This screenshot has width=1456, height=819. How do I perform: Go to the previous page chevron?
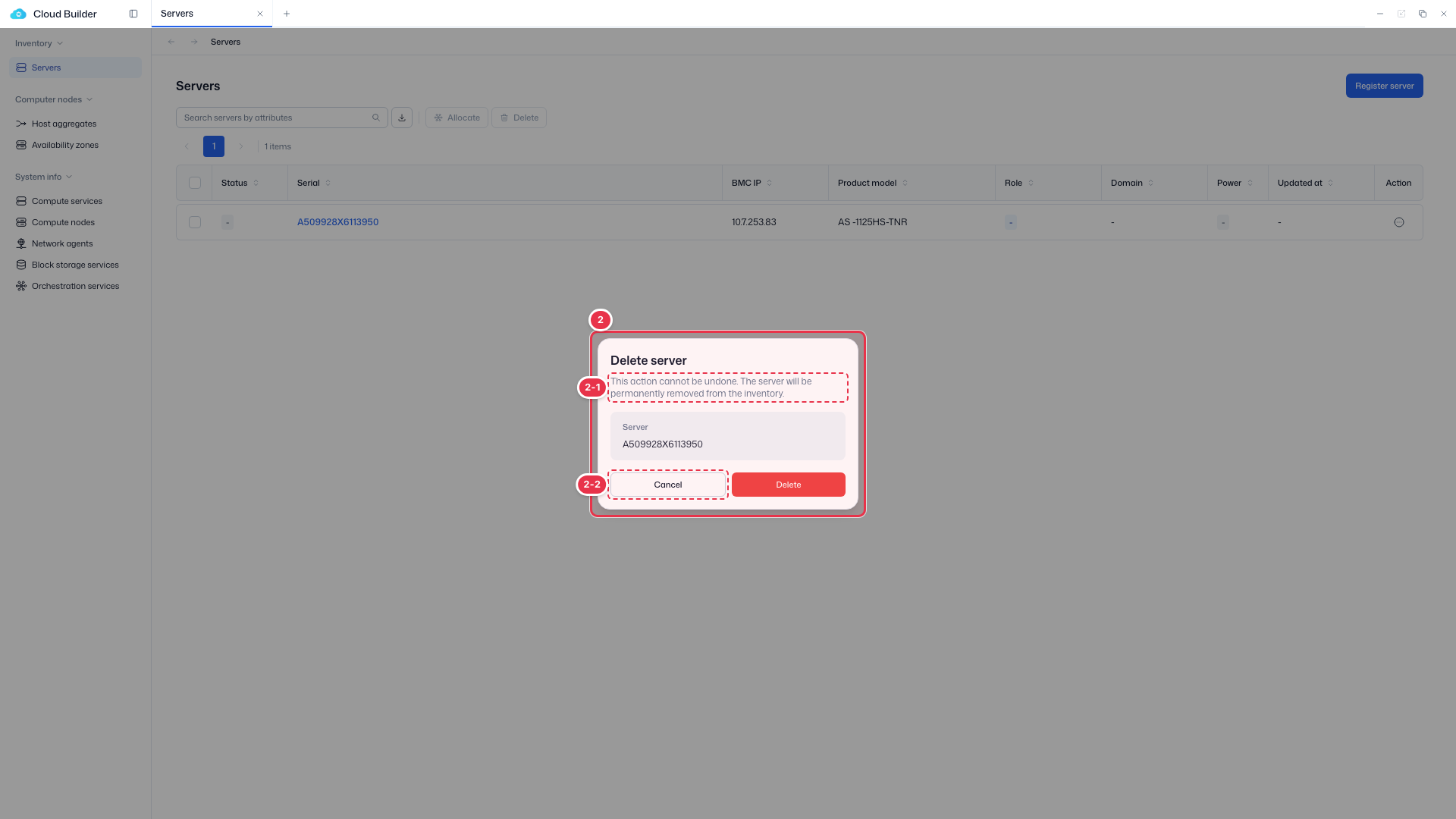pos(187,146)
